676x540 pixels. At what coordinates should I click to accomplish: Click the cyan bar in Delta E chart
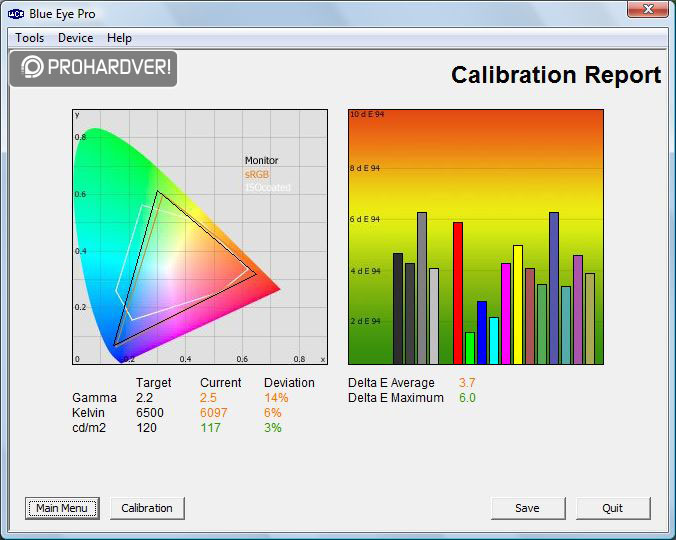click(494, 340)
